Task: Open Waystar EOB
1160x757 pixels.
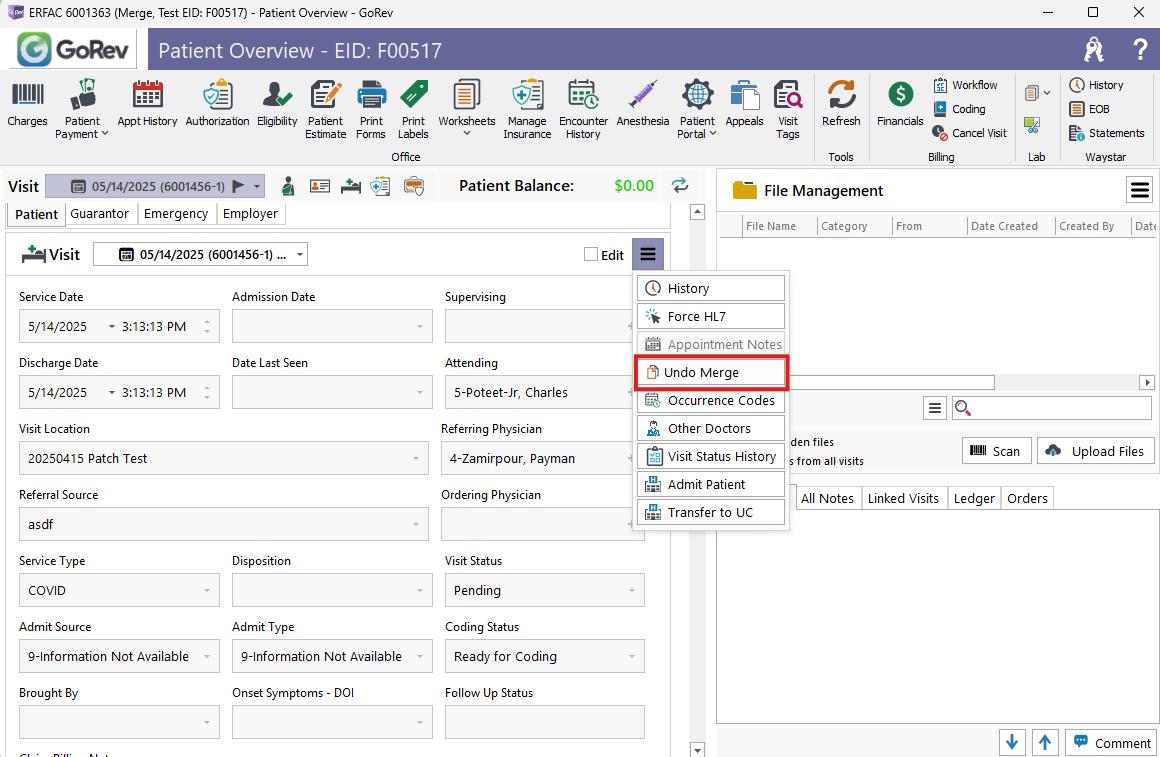Action: click(1090, 109)
